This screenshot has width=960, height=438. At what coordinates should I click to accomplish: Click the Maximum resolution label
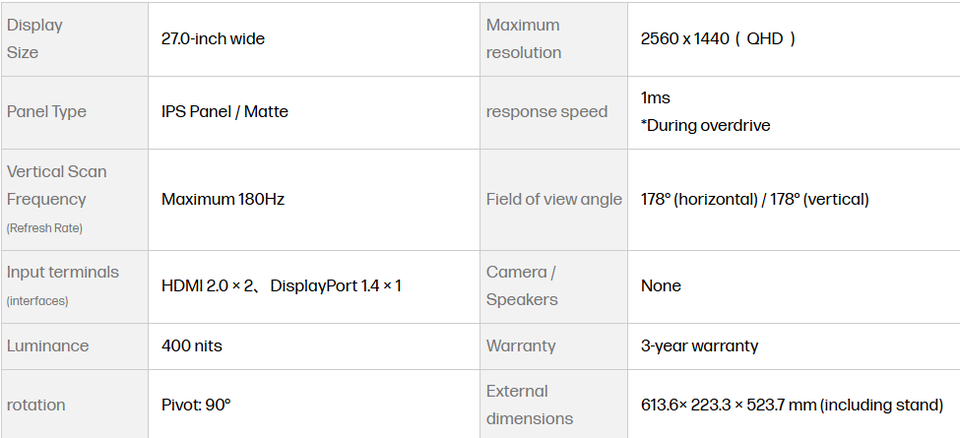pos(523,39)
